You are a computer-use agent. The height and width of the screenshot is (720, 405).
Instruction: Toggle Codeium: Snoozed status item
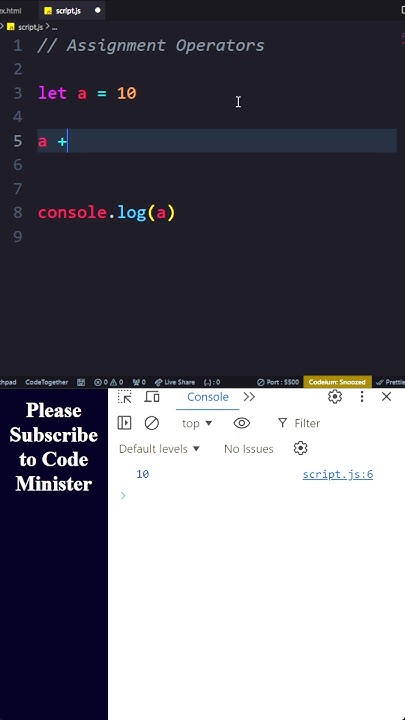coord(338,382)
